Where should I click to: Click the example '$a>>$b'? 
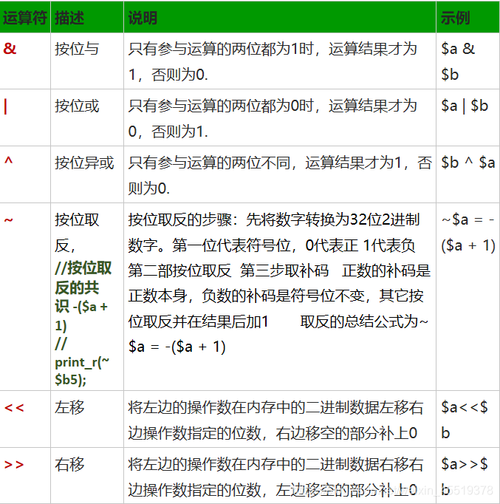click(464, 477)
